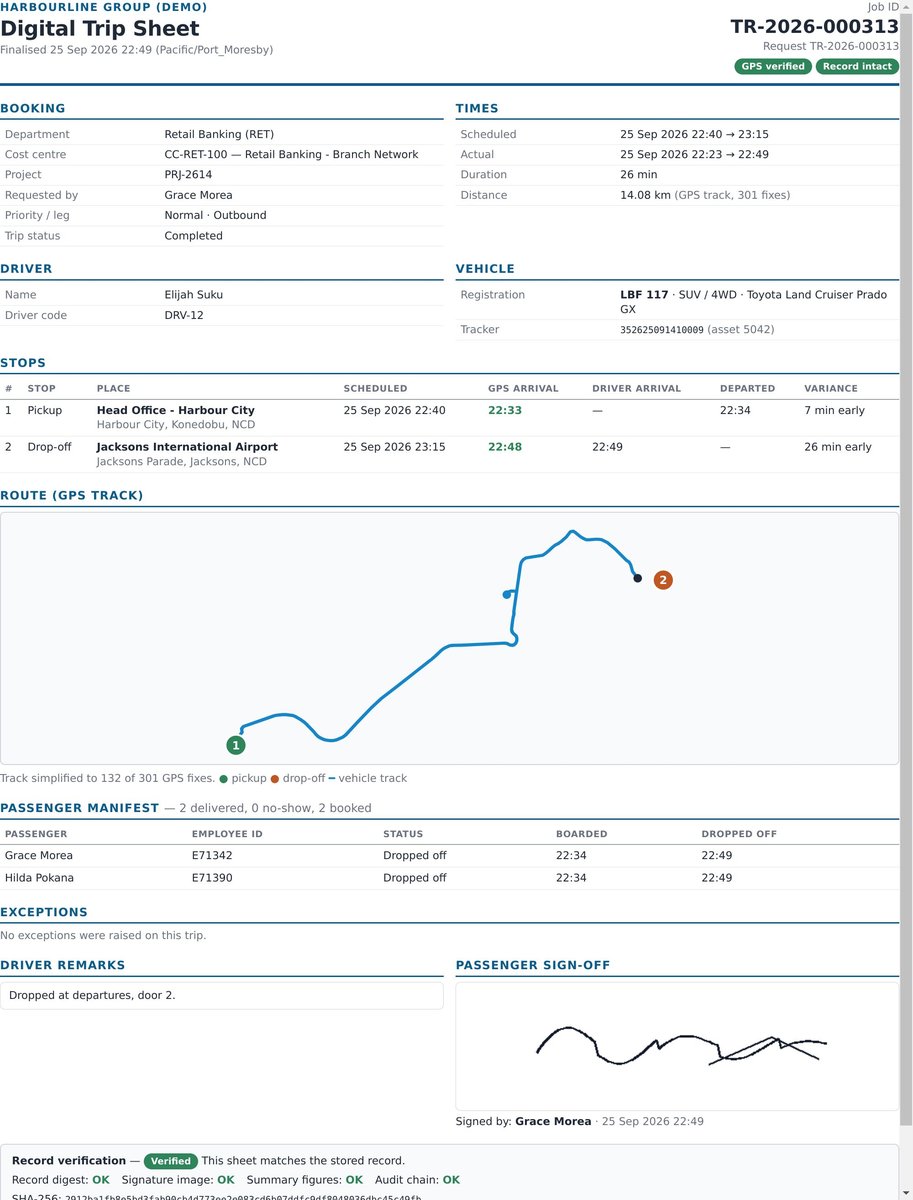The image size is (913, 1200).
Task: Click No exceptions were raised message
Action: 103,935
